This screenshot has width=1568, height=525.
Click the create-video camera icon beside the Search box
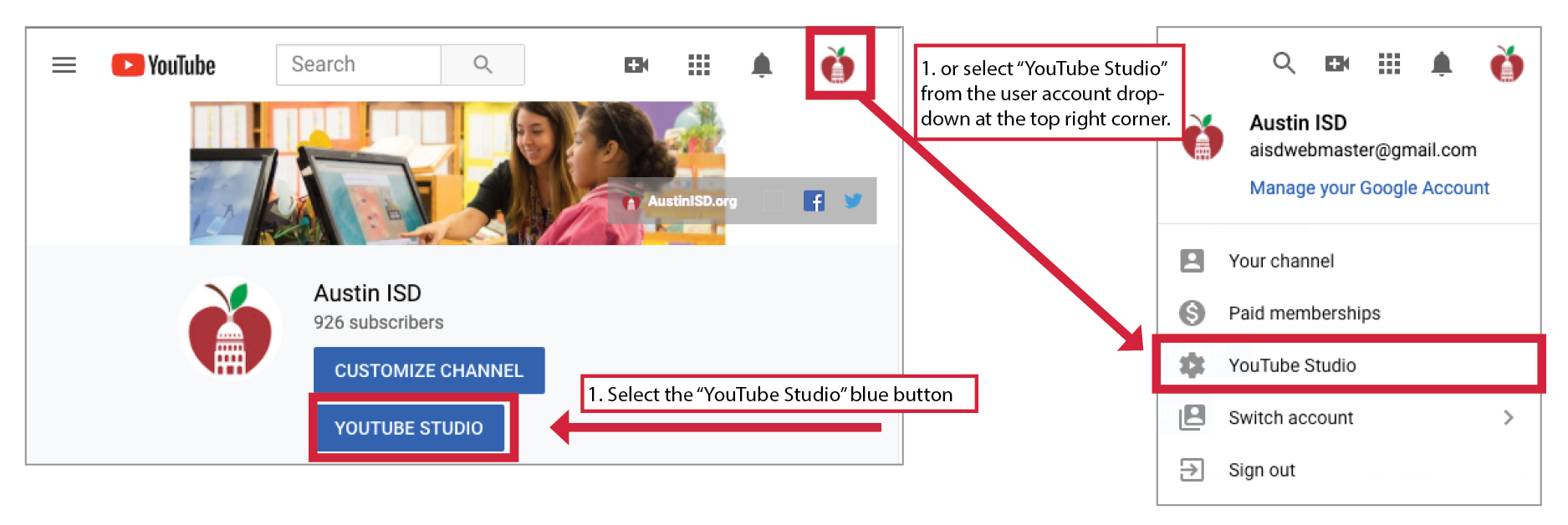pos(636,65)
